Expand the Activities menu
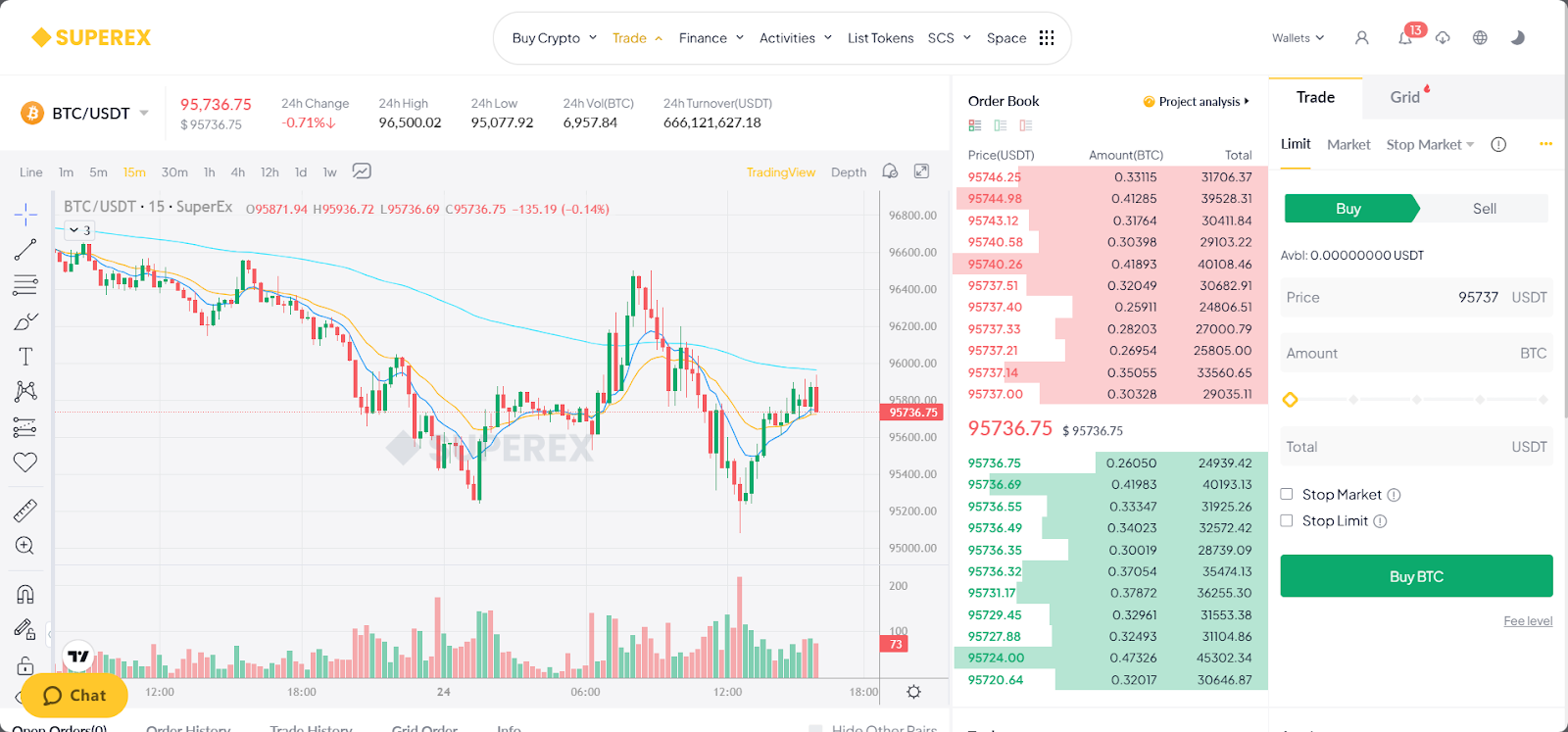 click(796, 38)
